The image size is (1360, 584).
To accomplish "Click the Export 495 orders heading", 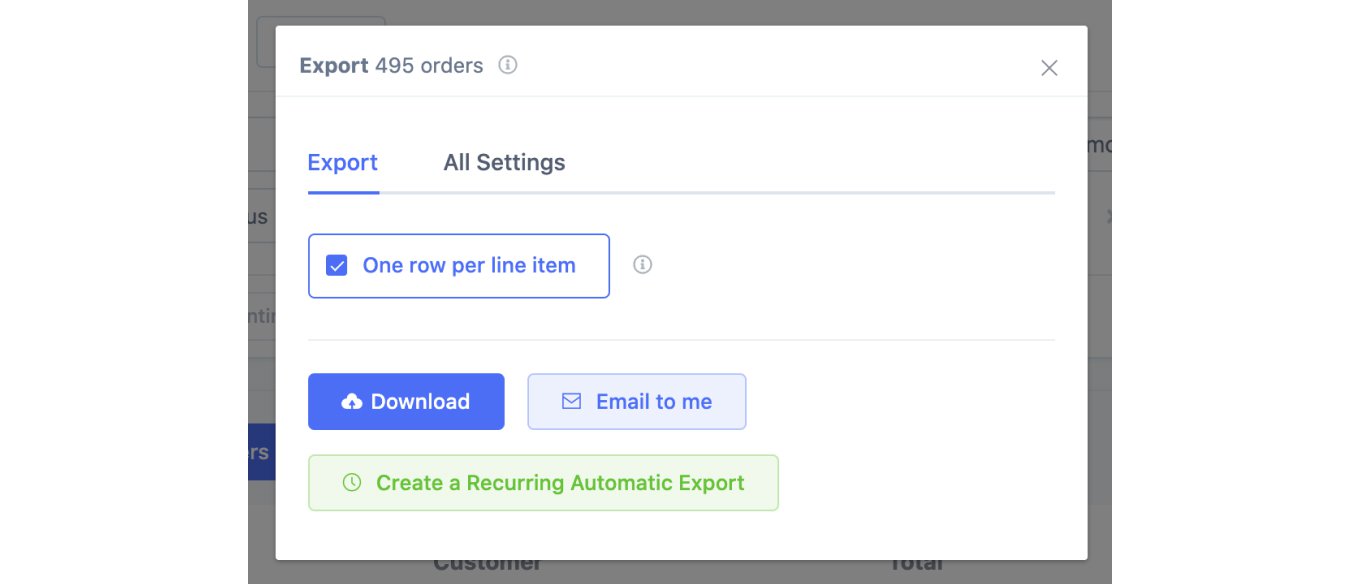I will click(x=390, y=64).
